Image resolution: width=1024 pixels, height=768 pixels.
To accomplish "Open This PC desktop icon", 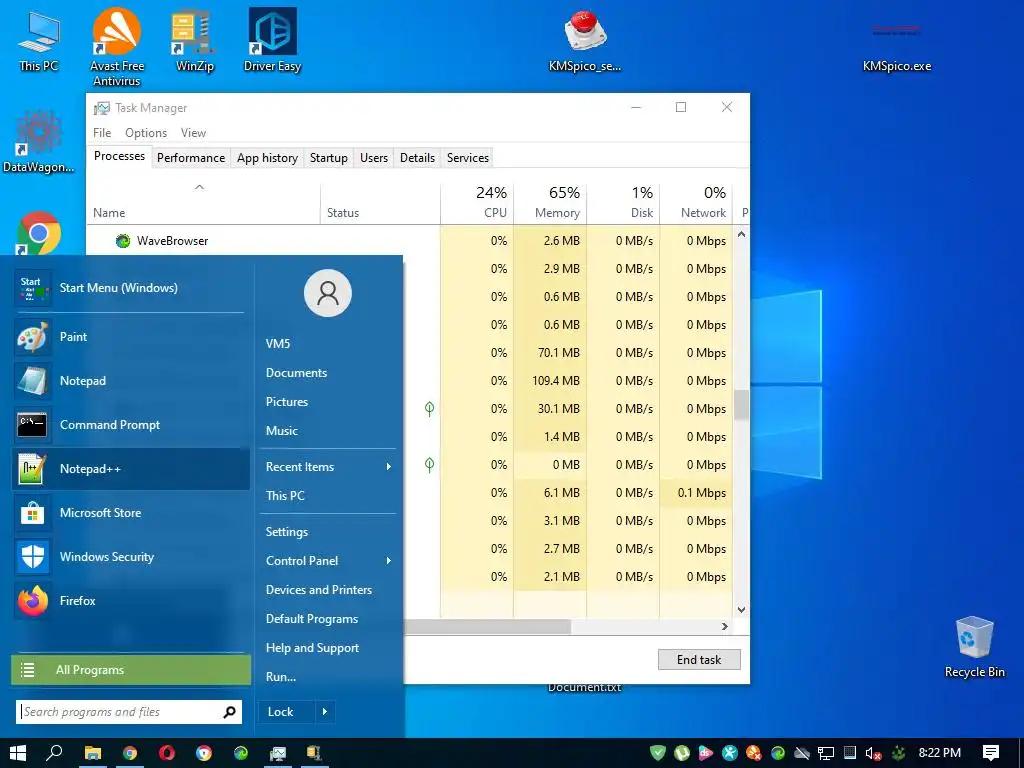I will pos(38,40).
